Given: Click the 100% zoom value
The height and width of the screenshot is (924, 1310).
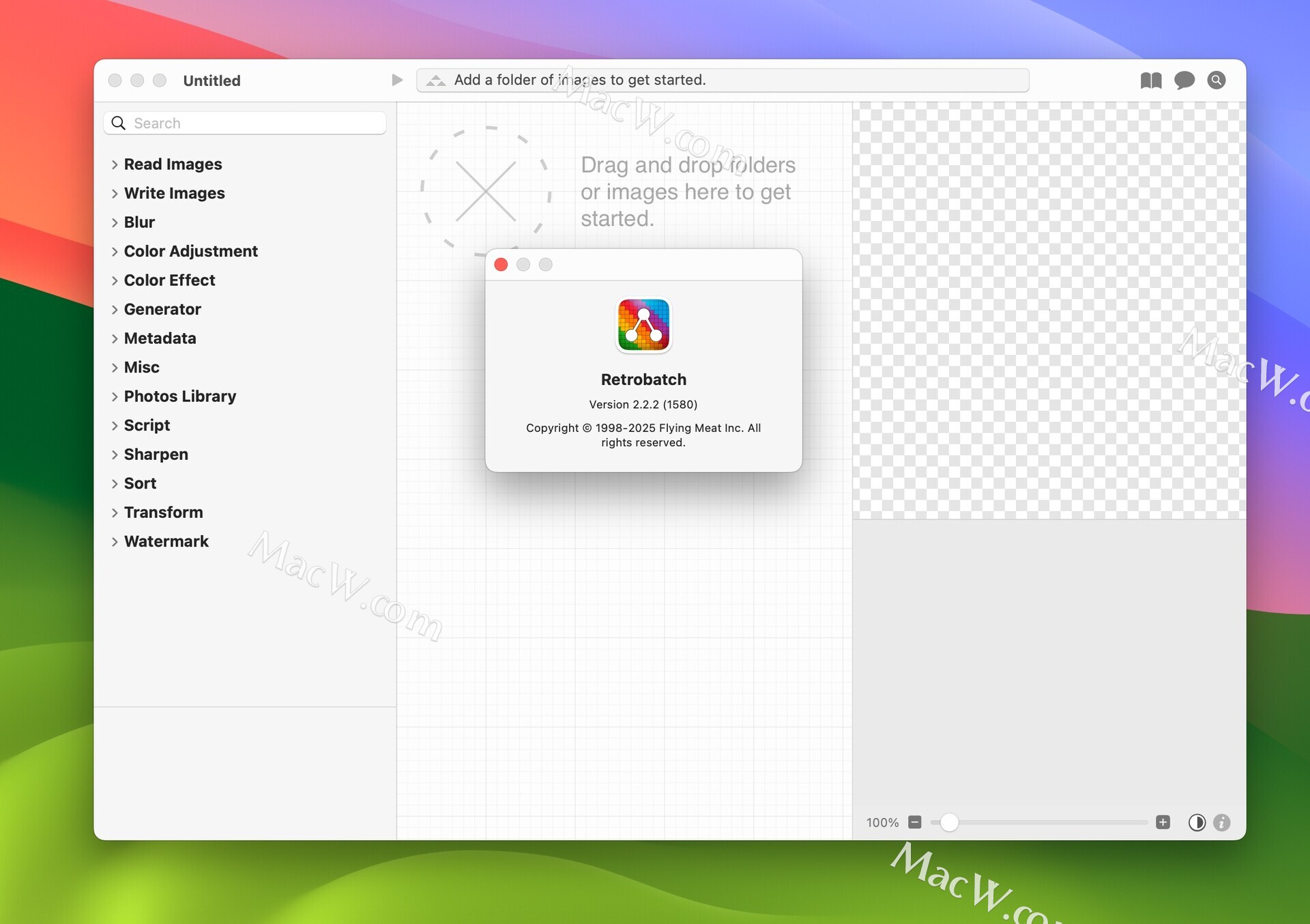Looking at the screenshot, I should (x=882, y=822).
